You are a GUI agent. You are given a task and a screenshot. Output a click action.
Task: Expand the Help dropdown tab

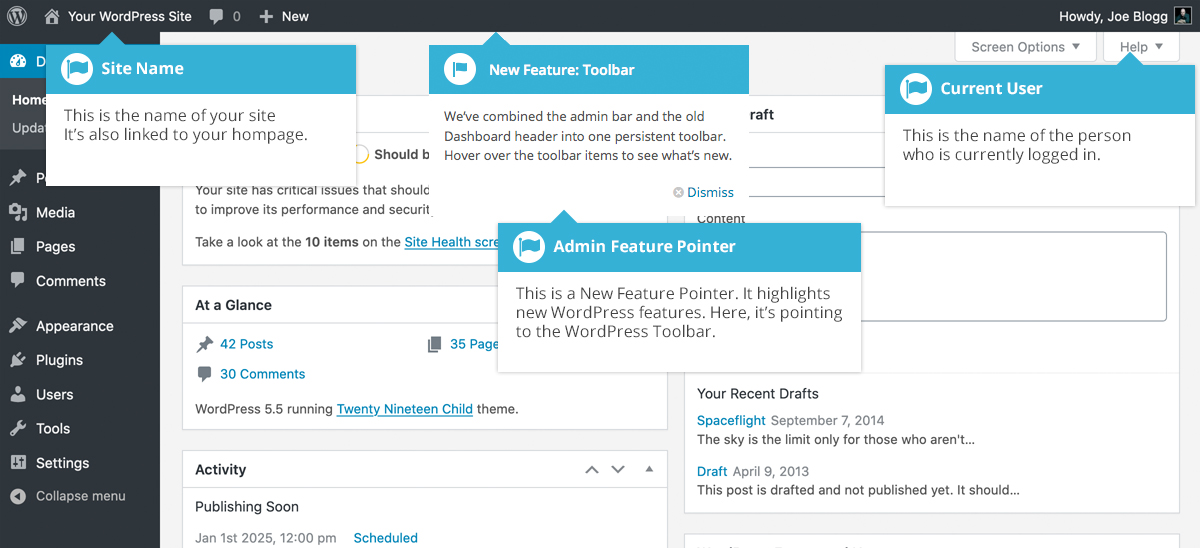(x=1141, y=47)
